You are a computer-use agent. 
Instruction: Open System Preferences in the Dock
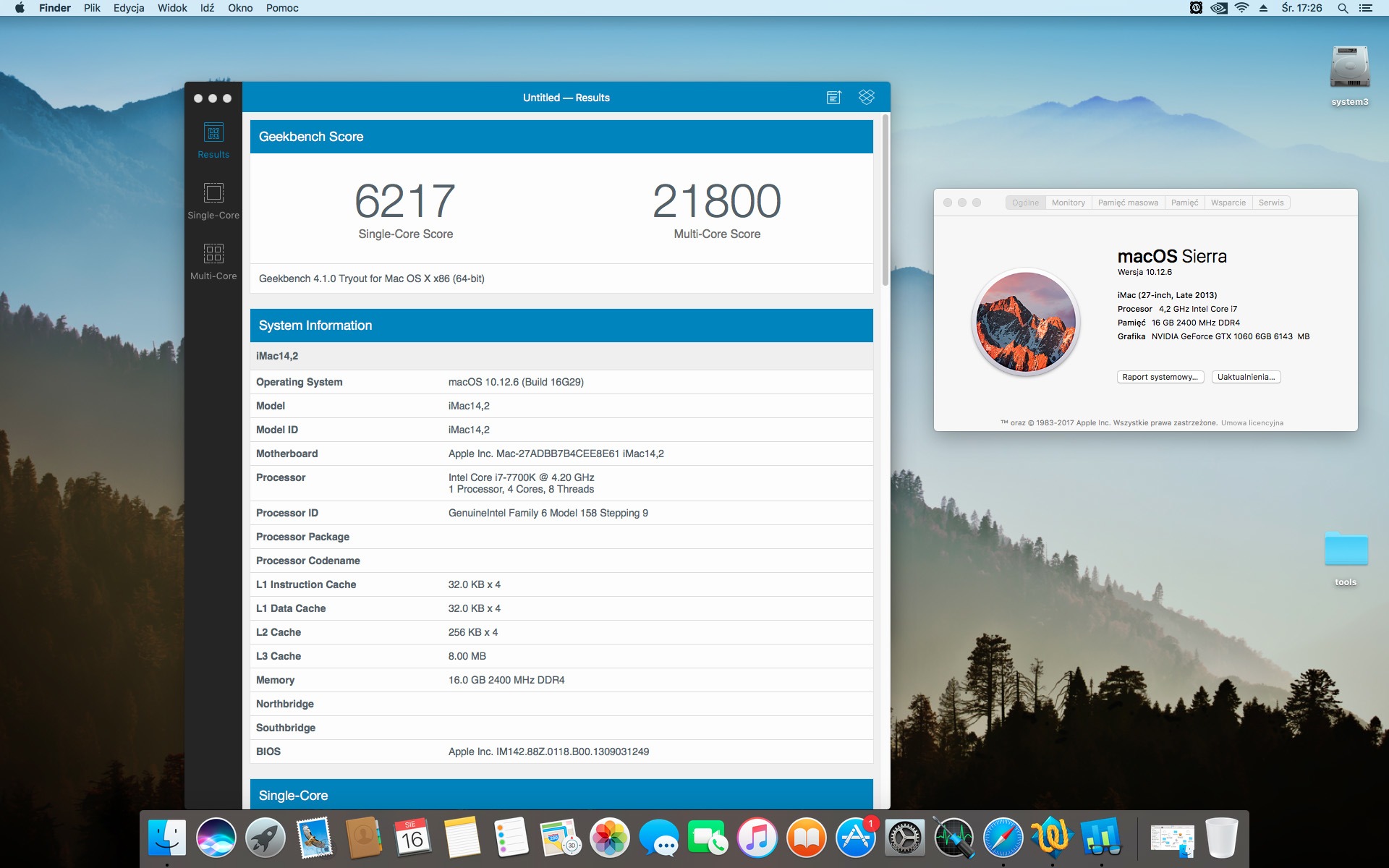[x=905, y=838]
